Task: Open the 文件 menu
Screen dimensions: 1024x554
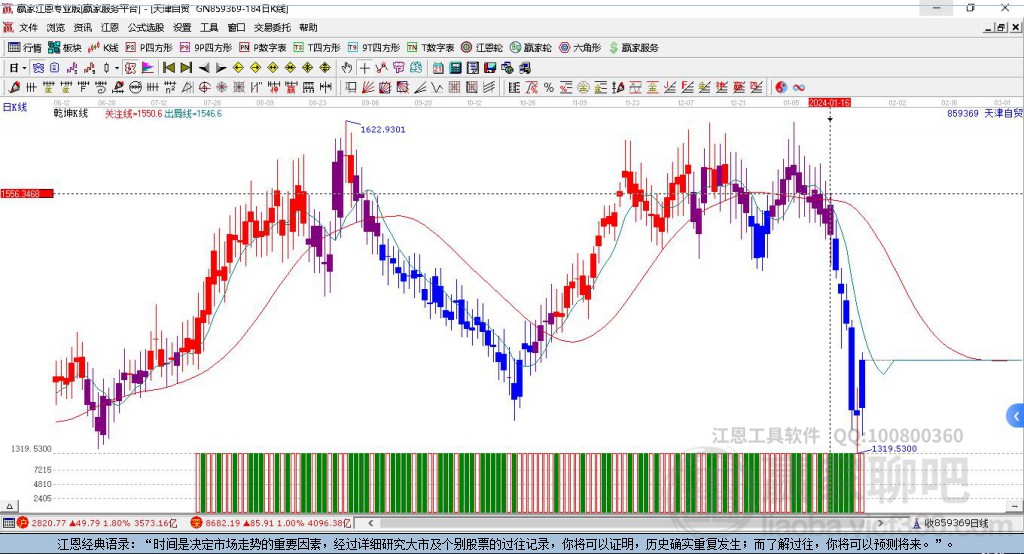Action: point(28,27)
